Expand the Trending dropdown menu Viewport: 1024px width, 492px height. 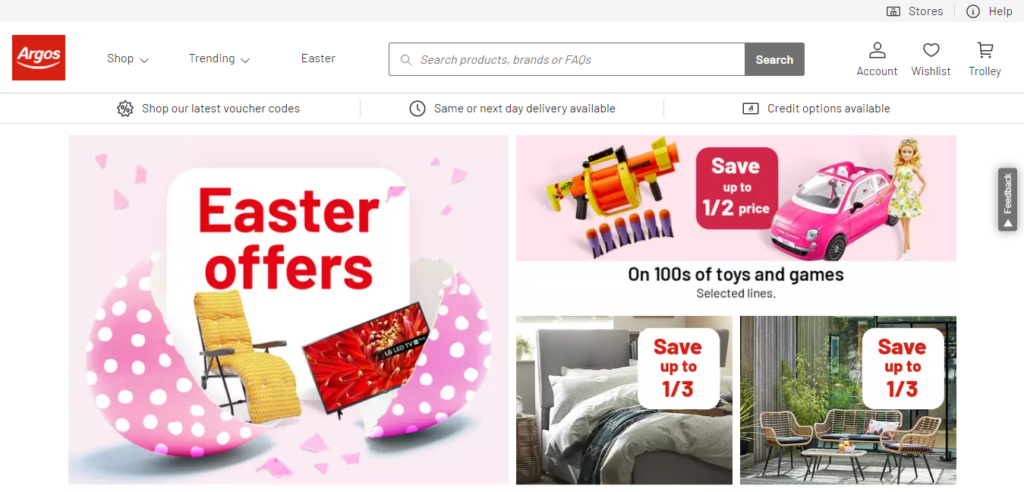tap(219, 58)
